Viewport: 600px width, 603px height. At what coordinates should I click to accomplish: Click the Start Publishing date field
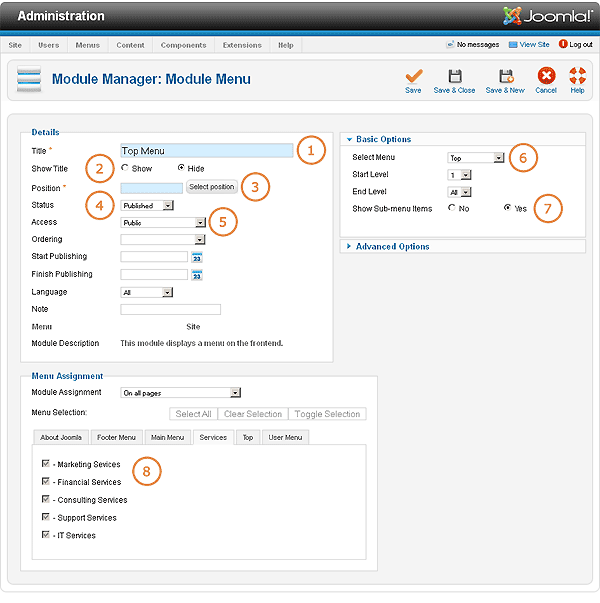(154, 257)
